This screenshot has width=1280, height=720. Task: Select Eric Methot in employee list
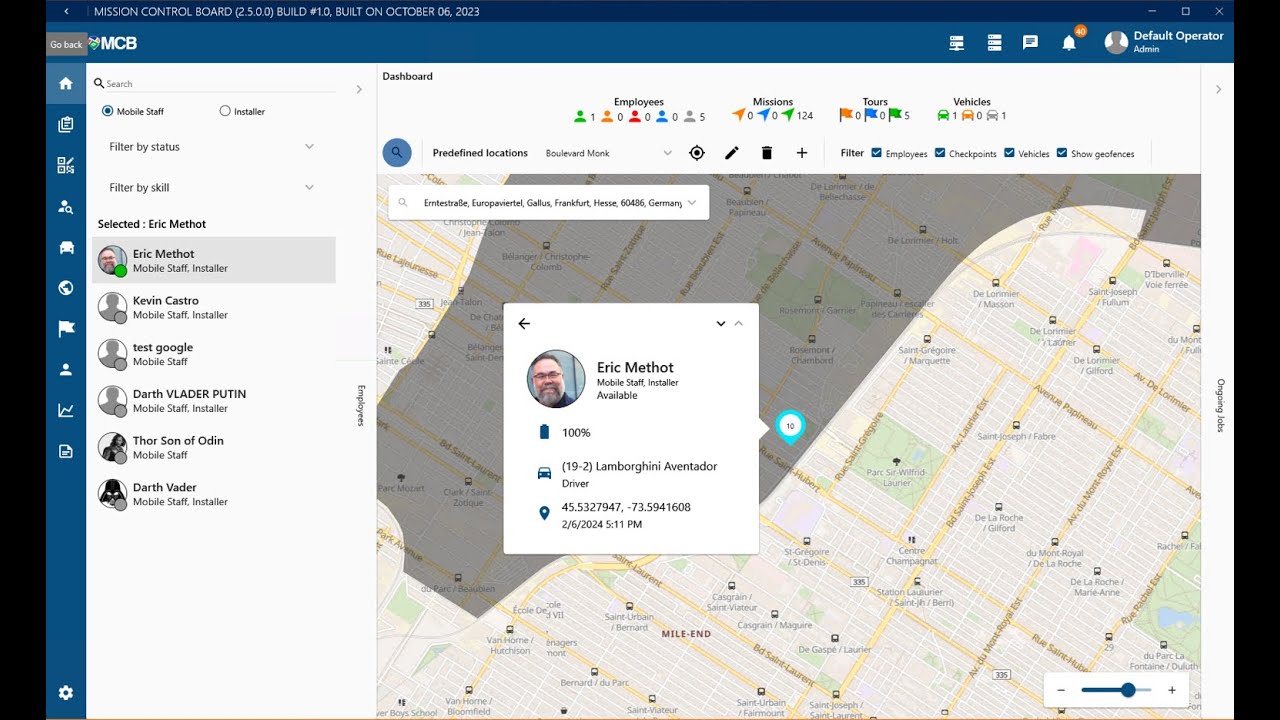click(x=214, y=260)
